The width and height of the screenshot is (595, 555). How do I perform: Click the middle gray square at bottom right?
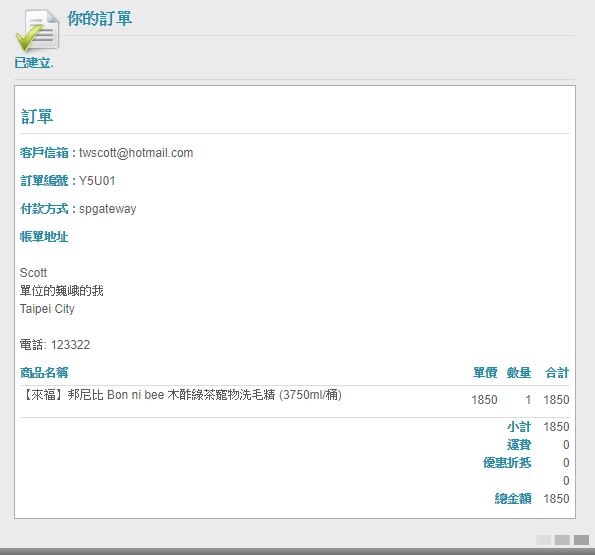coord(562,540)
